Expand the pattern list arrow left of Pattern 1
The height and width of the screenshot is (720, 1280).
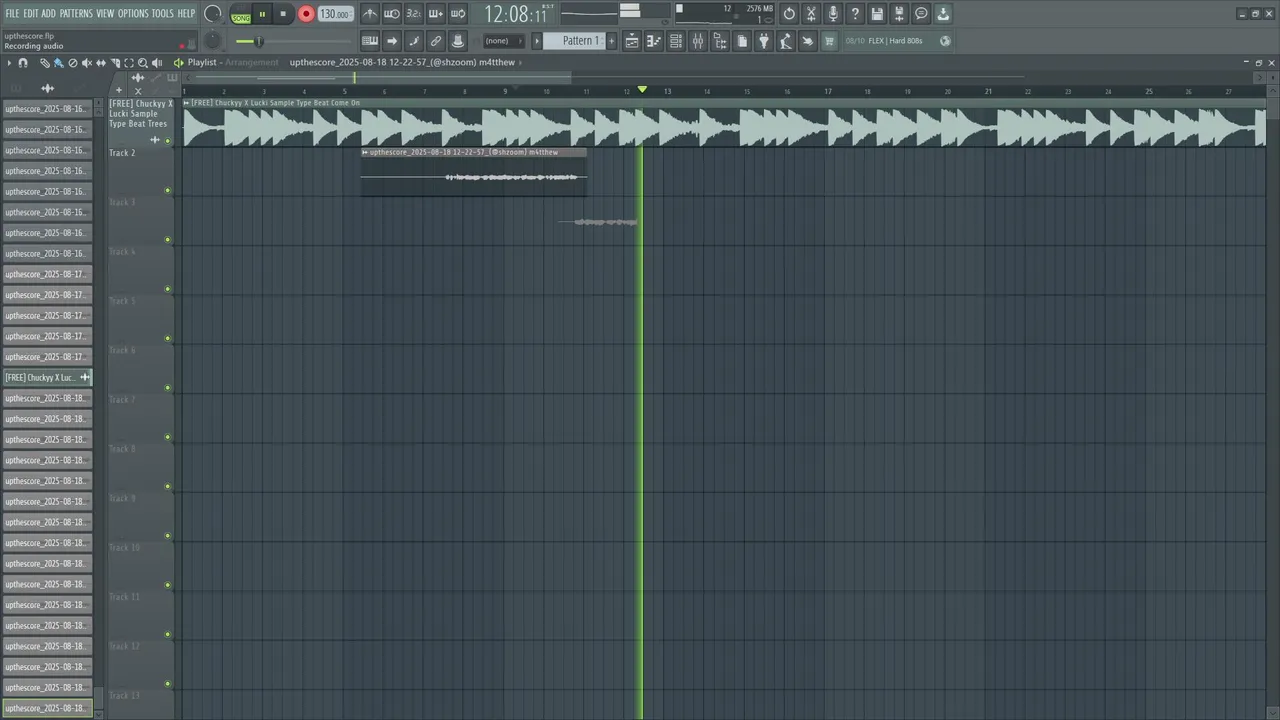tap(537, 41)
